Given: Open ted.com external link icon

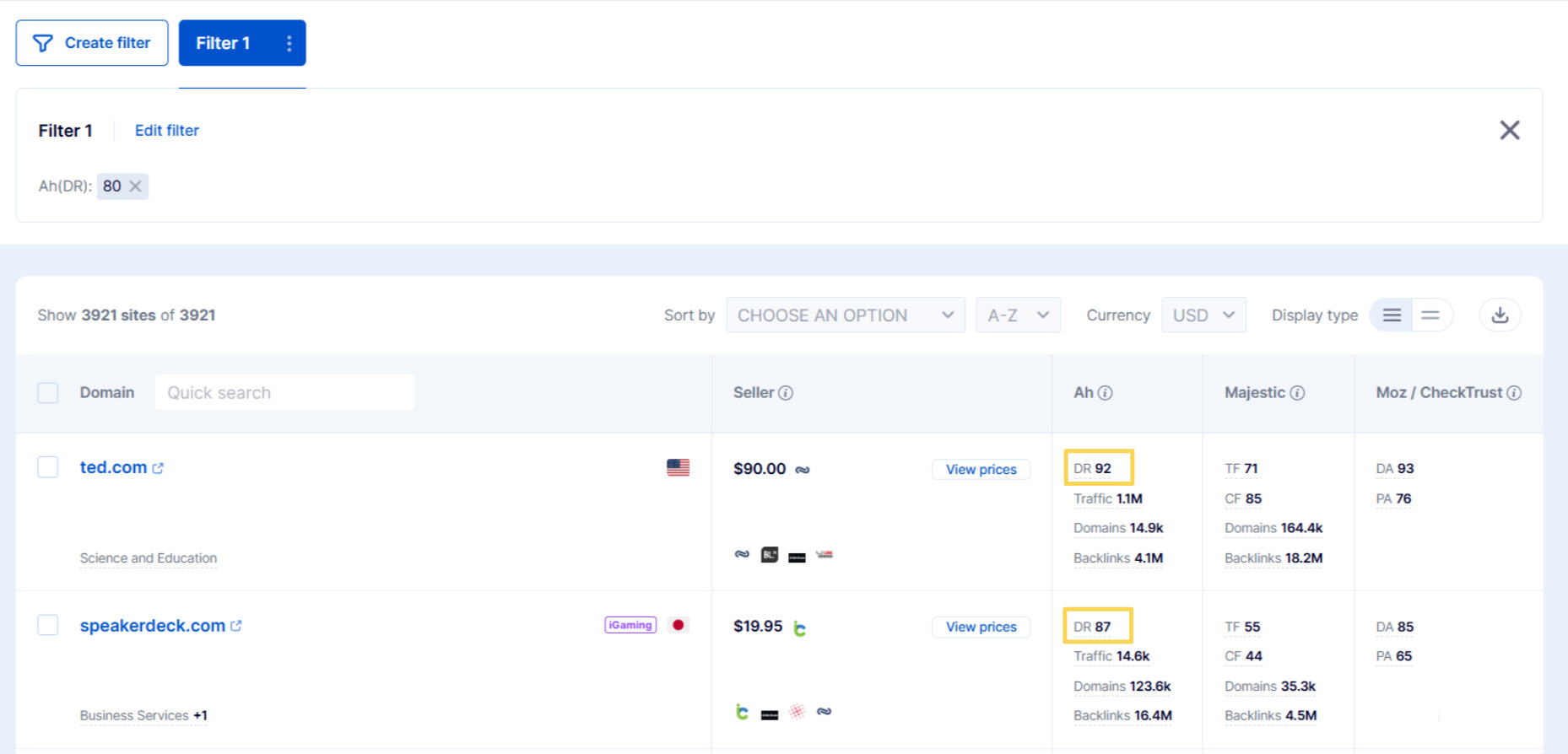Looking at the screenshot, I should tap(158, 468).
